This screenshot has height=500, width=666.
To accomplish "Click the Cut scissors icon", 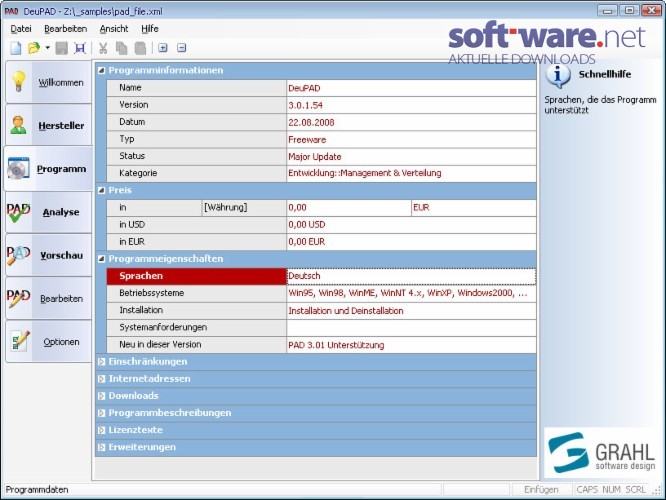I will click(103, 48).
